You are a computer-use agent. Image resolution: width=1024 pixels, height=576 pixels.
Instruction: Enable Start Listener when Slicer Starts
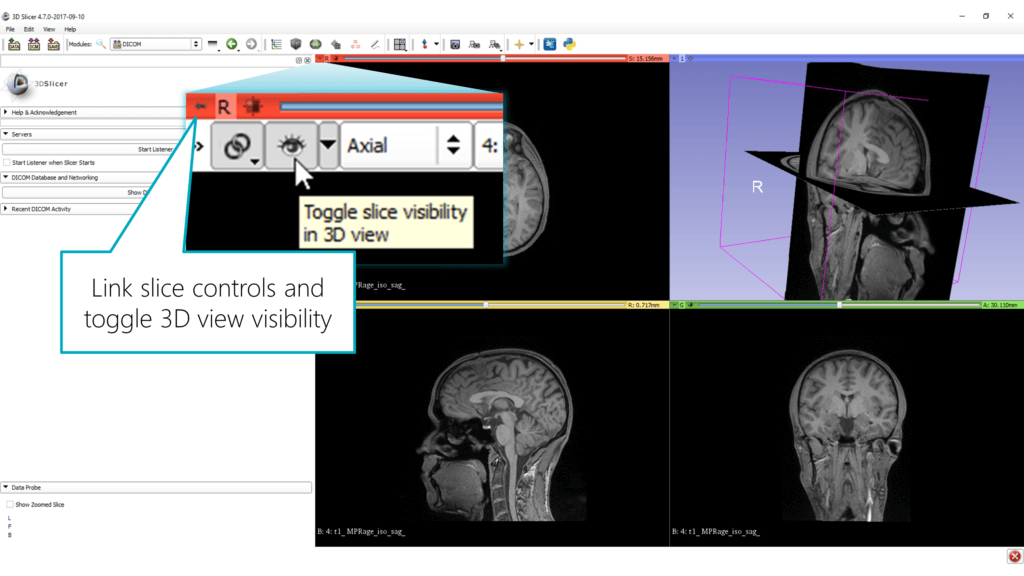point(7,162)
